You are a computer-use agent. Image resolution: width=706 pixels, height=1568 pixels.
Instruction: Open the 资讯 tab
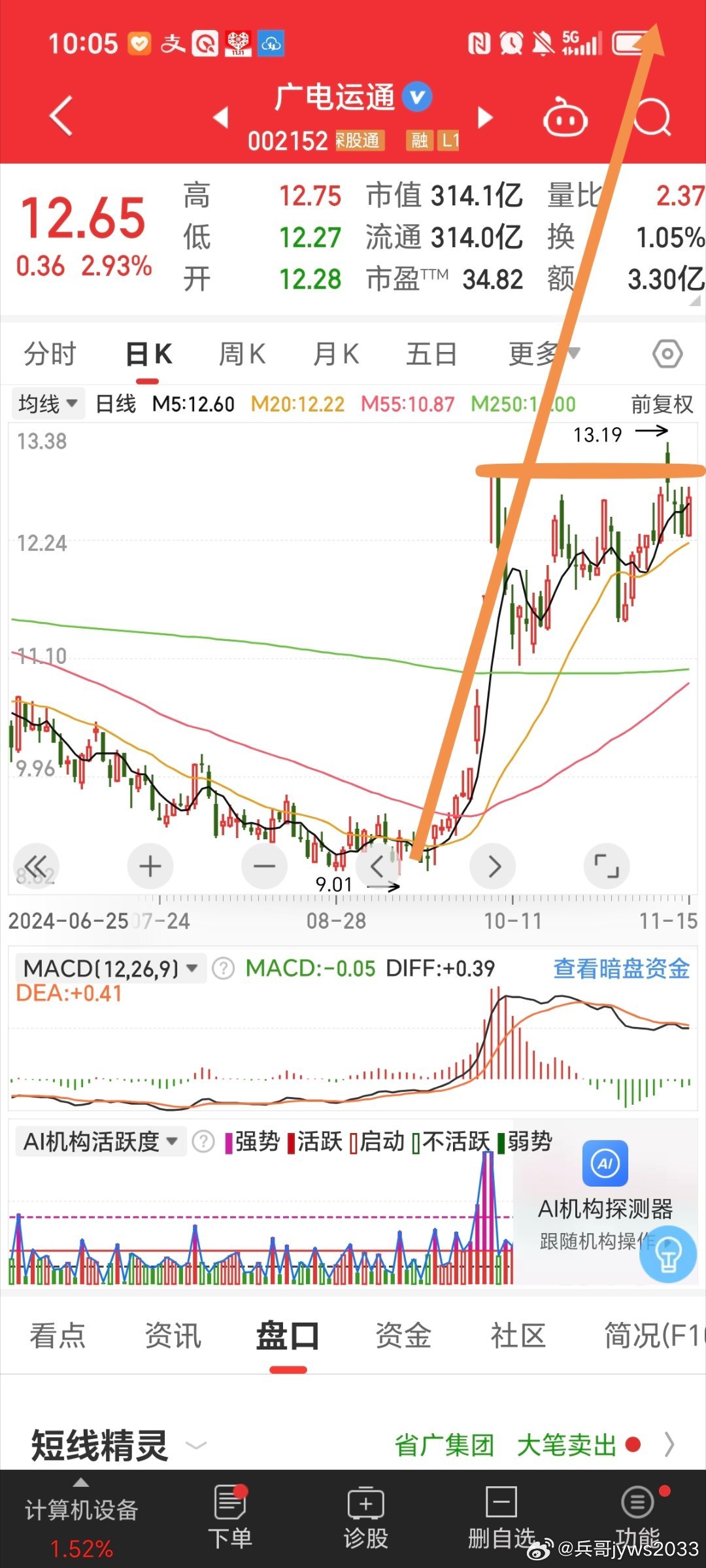pyautogui.click(x=173, y=1335)
